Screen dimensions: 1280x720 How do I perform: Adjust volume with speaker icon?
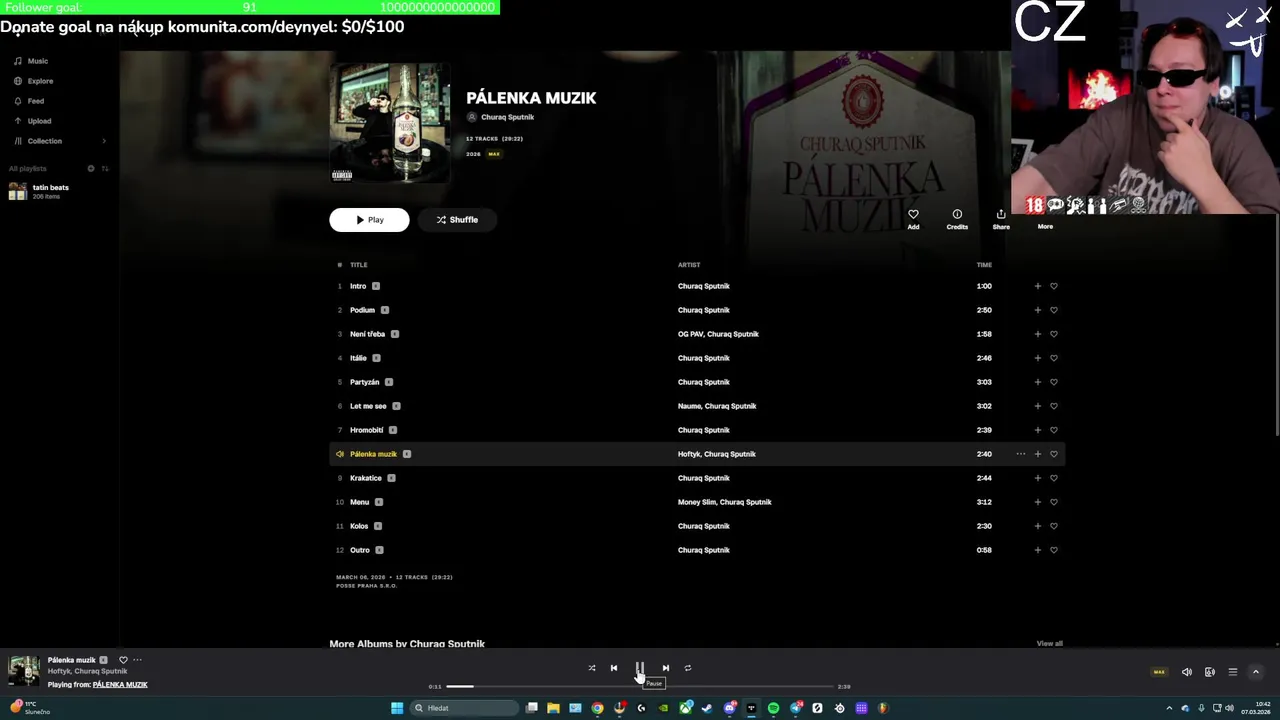(x=1187, y=672)
